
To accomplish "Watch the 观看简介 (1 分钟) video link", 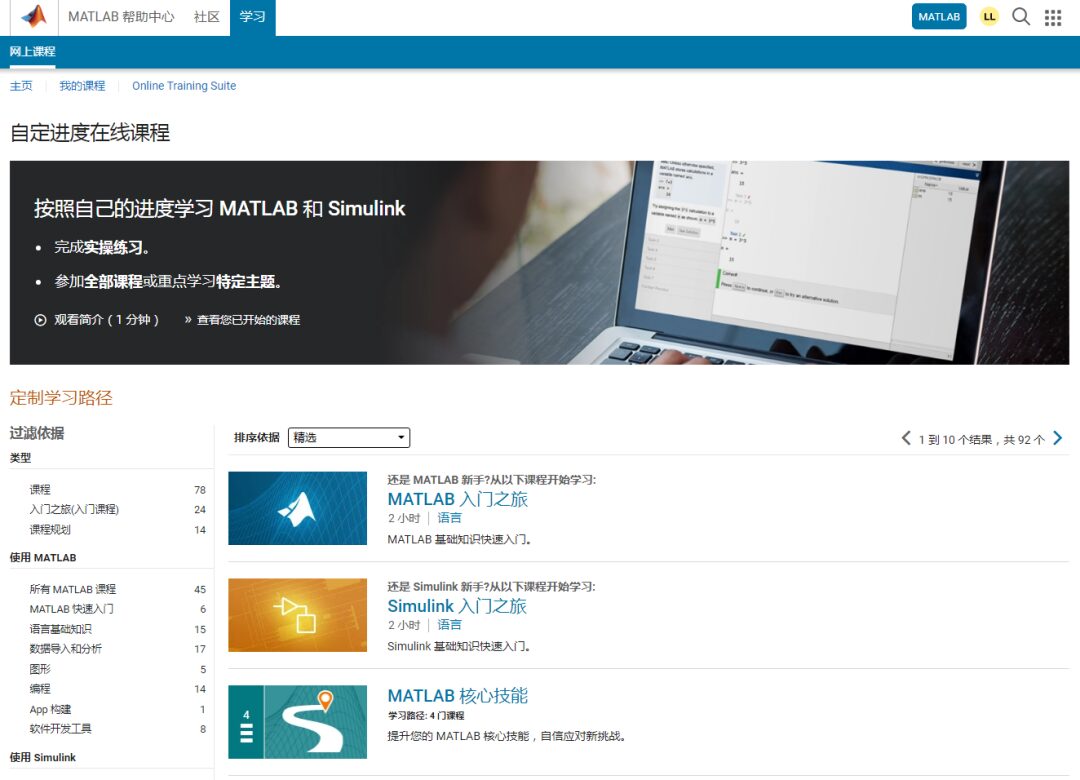I will pyautogui.click(x=106, y=320).
